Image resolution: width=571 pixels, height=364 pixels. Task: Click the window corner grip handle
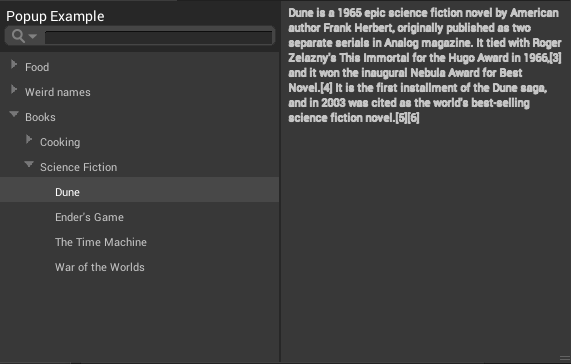click(565, 359)
